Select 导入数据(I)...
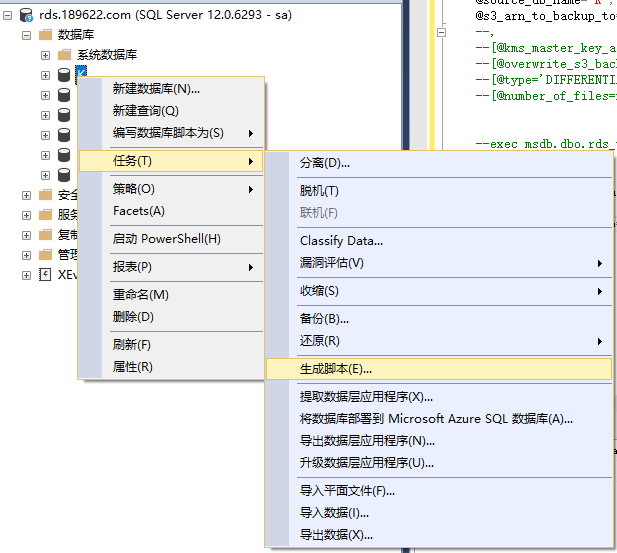The height and width of the screenshot is (553, 617). coord(439,513)
